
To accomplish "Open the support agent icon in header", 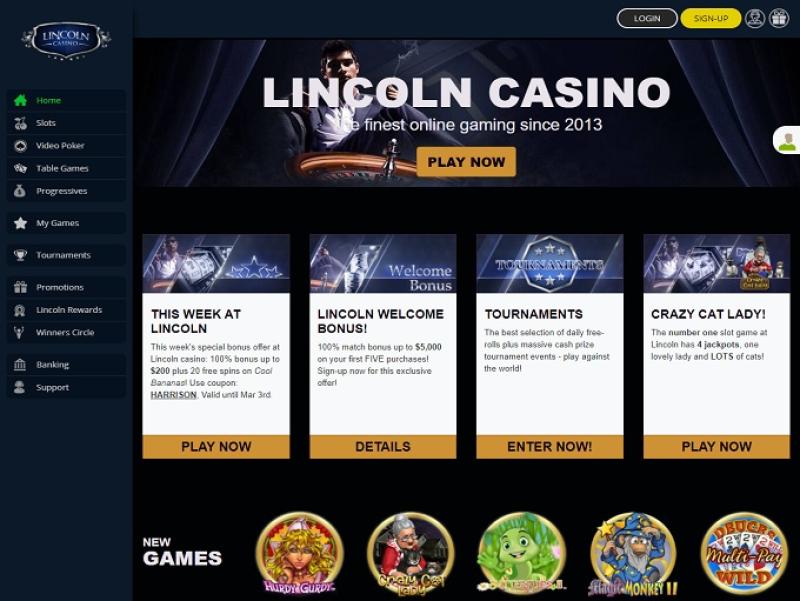I will click(755, 18).
